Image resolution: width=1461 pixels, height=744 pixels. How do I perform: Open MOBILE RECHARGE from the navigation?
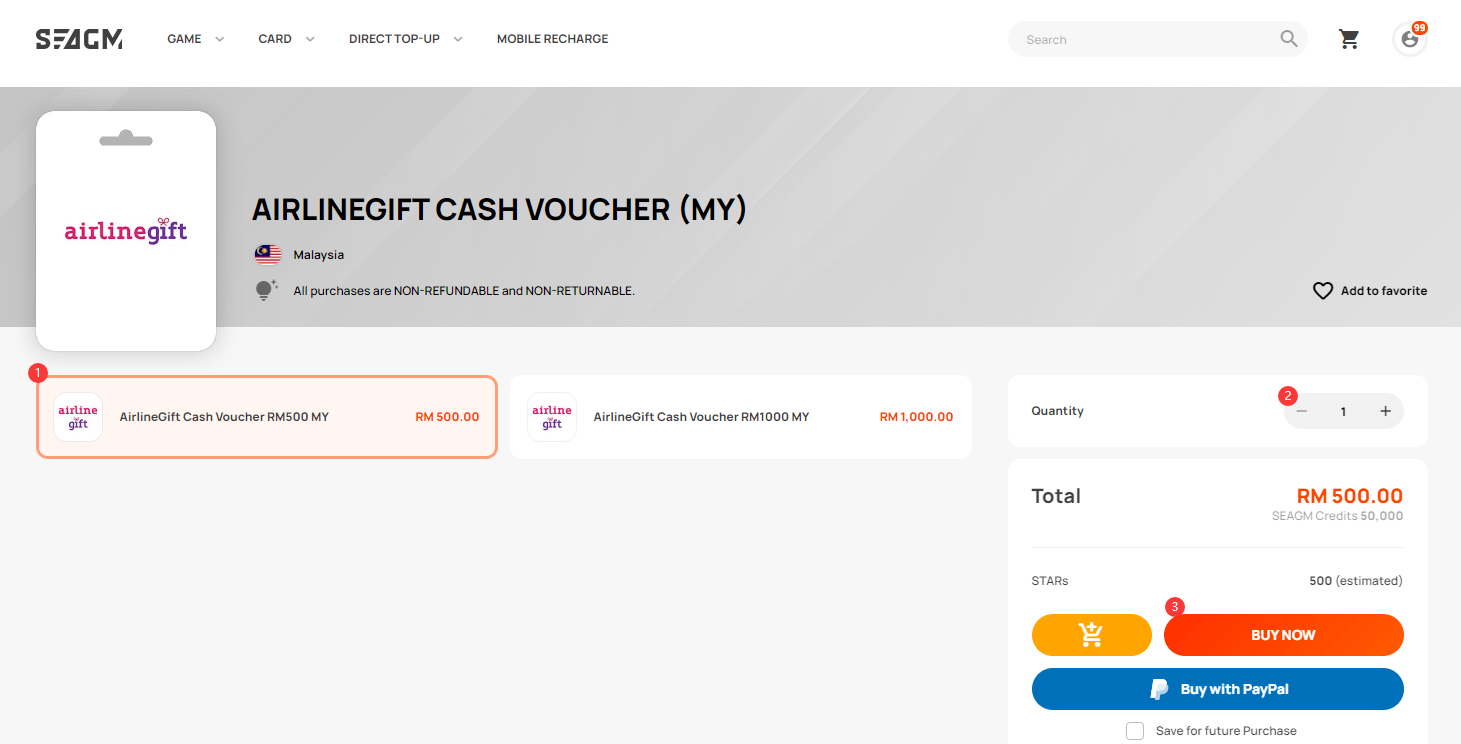tap(552, 38)
